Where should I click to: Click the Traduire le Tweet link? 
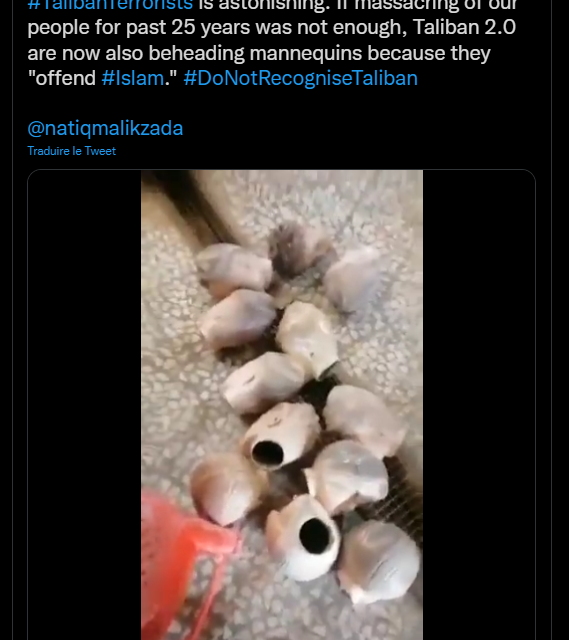pyautogui.click(x=71, y=151)
